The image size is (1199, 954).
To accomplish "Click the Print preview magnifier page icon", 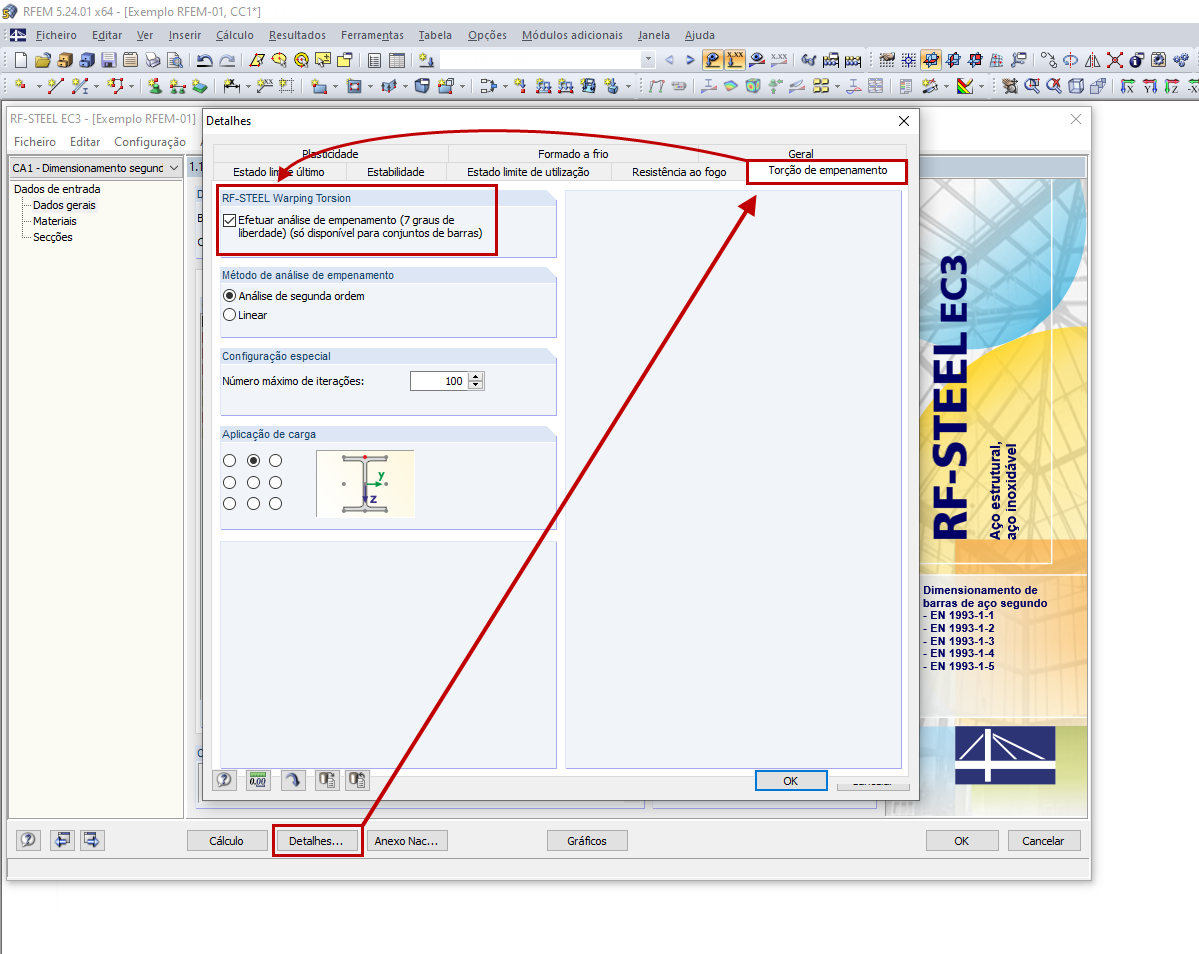I will pyautogui.click(x=175, y=60).
